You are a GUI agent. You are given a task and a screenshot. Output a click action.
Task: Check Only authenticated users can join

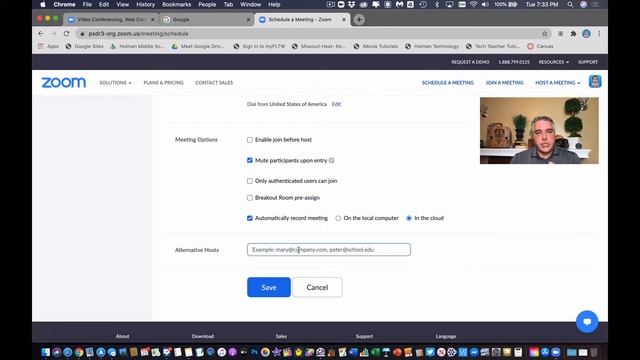point(250,181)
